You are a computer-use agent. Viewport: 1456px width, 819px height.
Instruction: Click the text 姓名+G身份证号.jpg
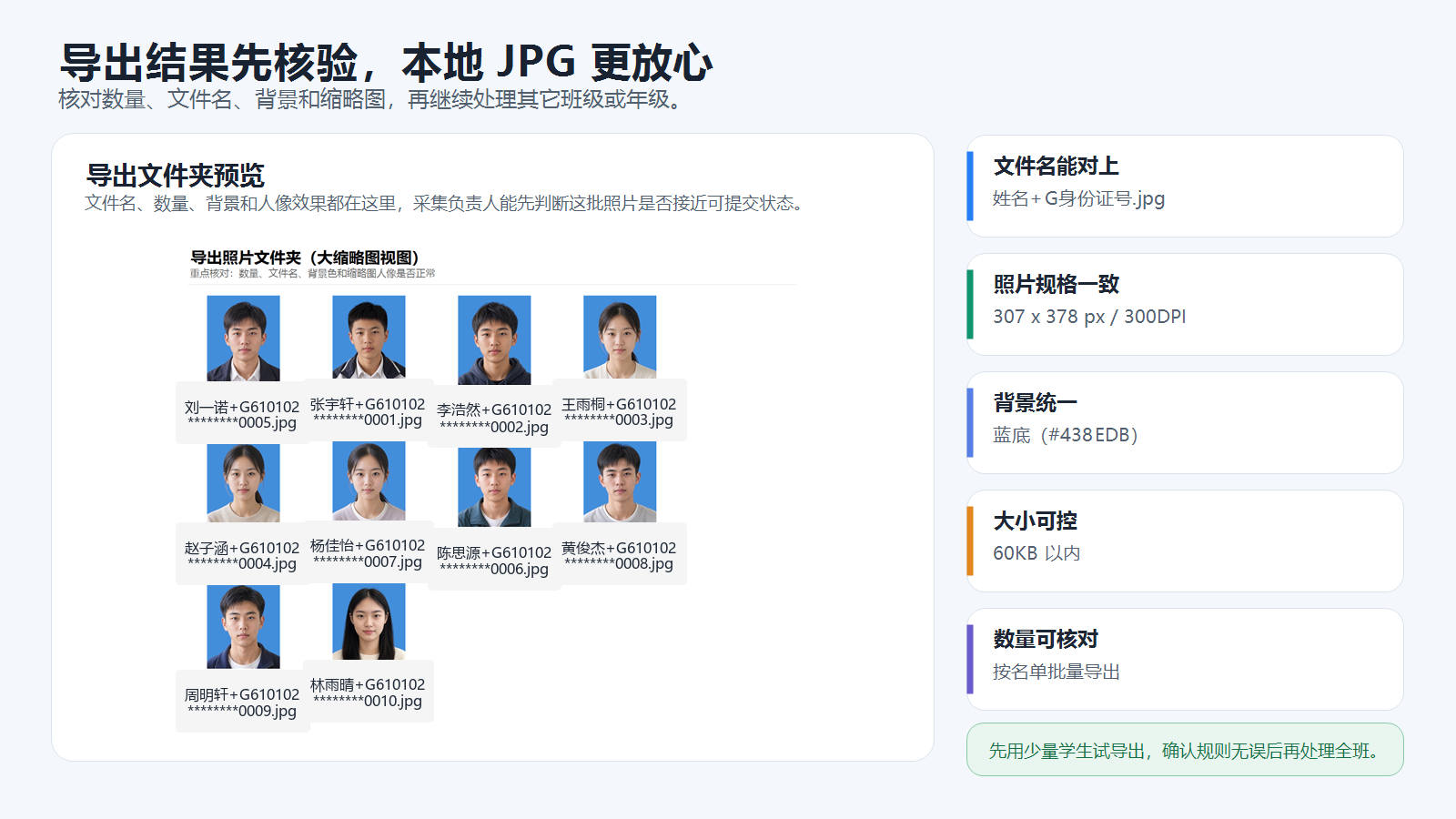[1078, 198]
